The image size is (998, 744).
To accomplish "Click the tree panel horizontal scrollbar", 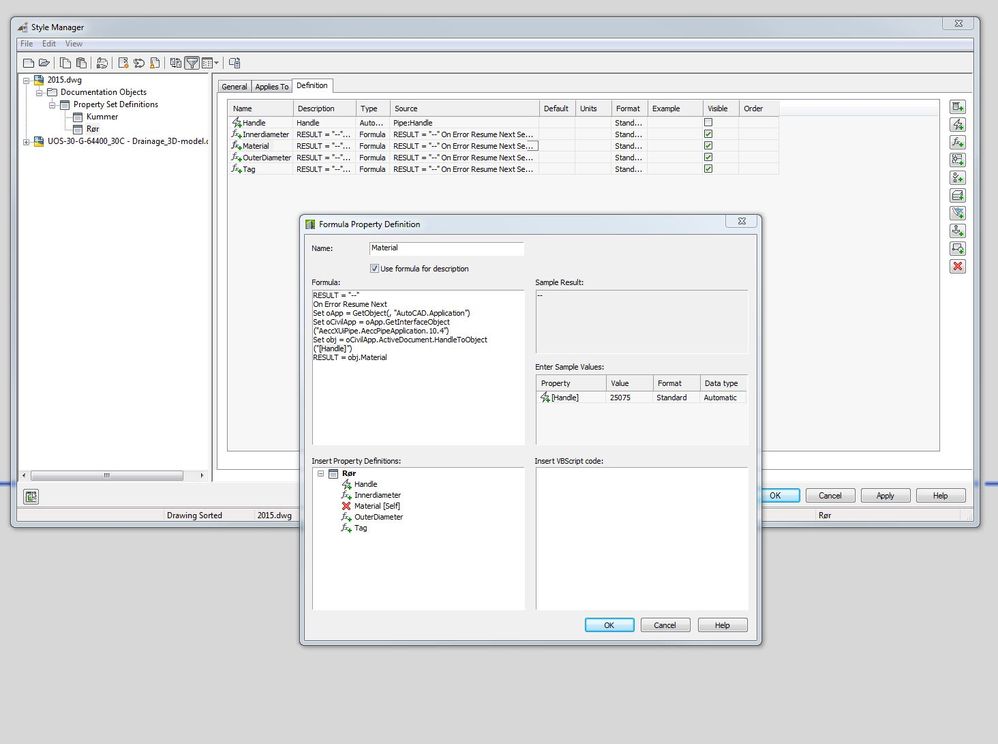I will coord(113,475).
